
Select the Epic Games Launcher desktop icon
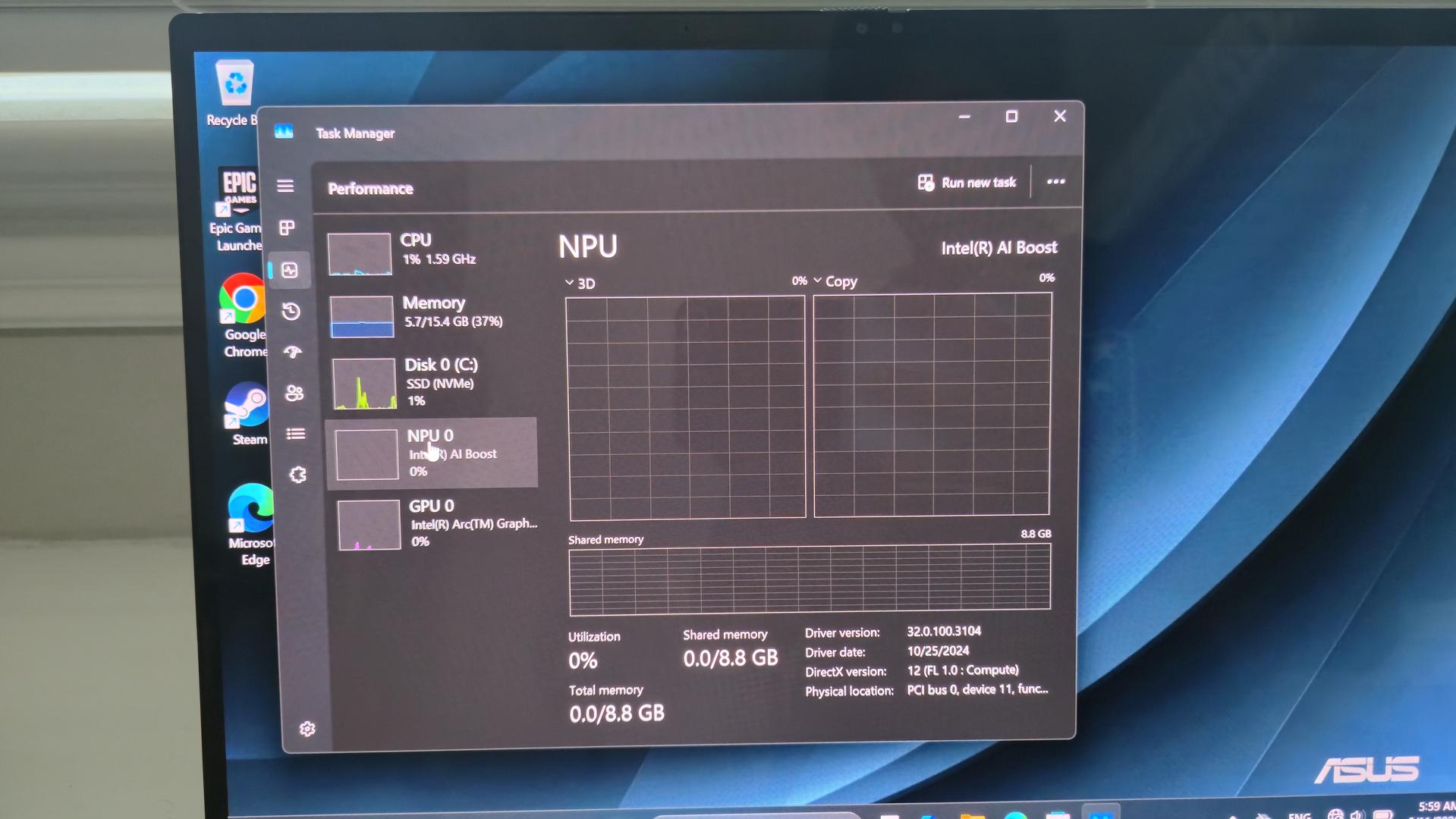click(237, 209)
